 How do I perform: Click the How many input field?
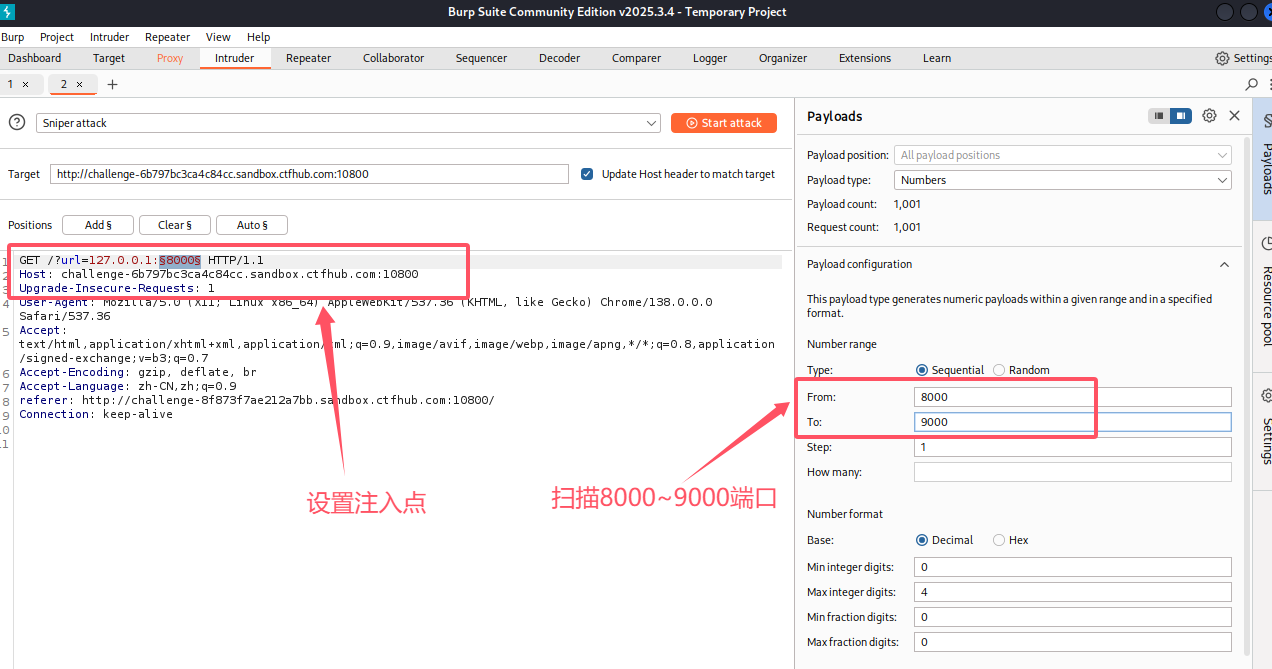(1073, 472)
